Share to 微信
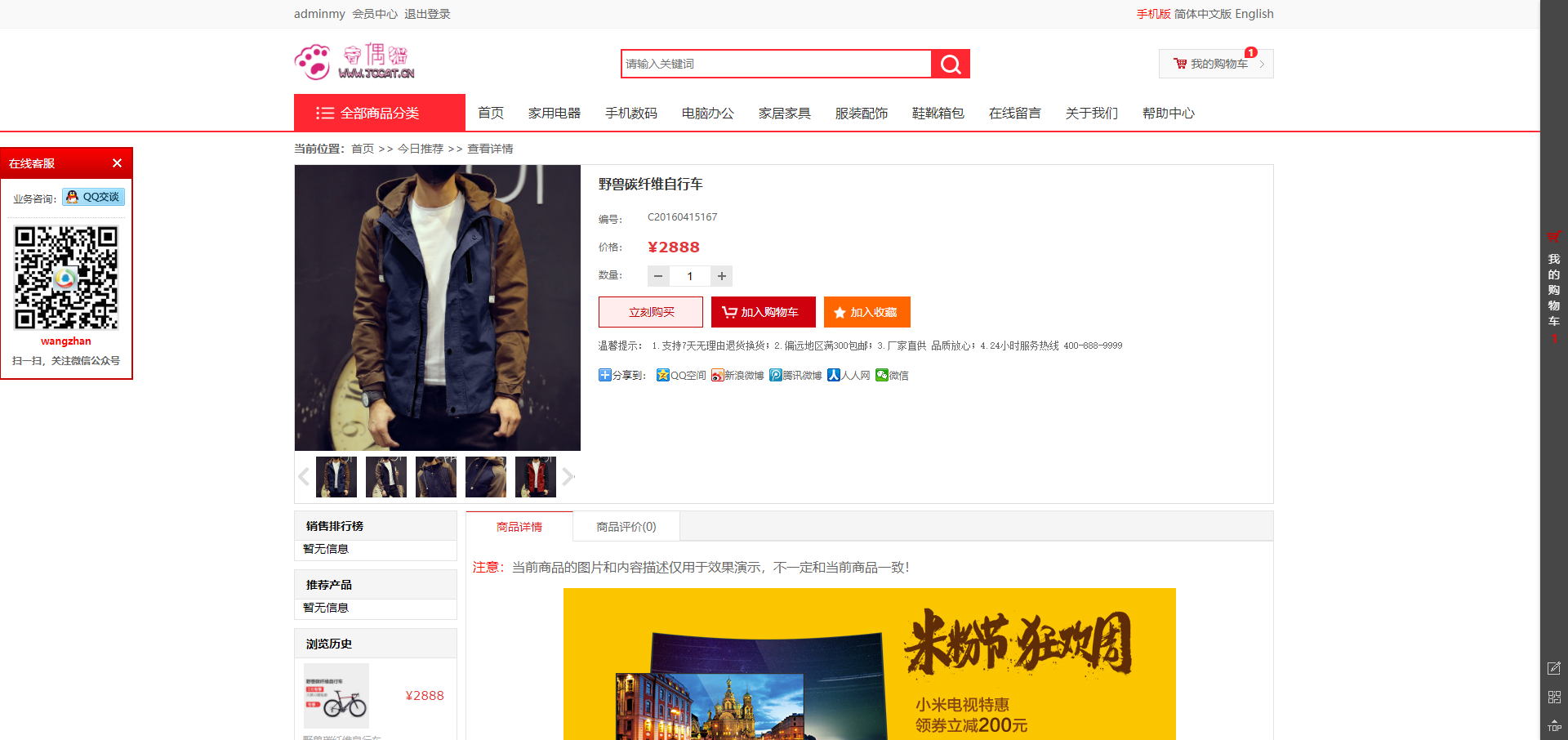 point(892,375)
